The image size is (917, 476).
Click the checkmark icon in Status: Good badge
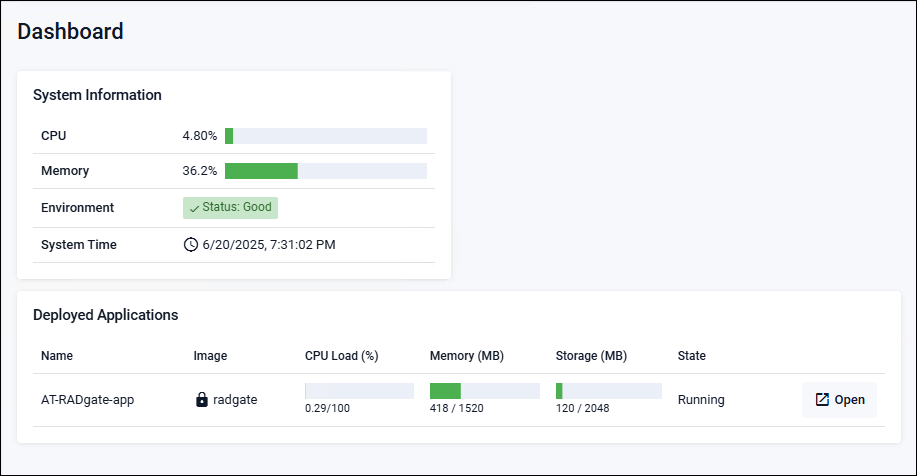pyautogui.click(x=194, y=208)
